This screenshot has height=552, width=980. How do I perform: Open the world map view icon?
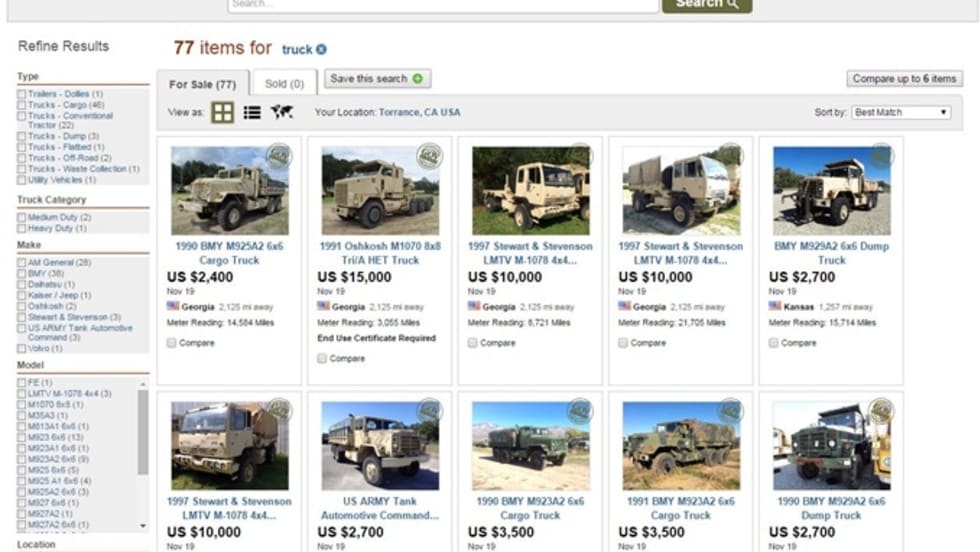[282, 112]
